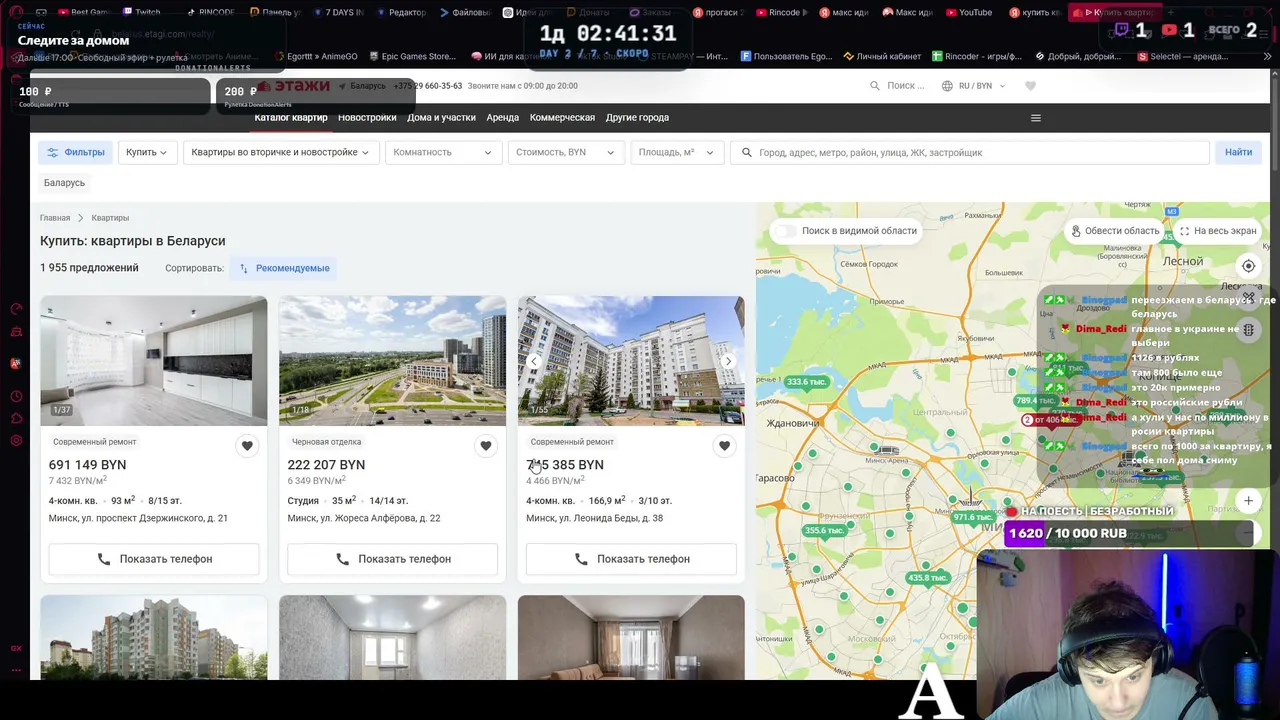This screenshot has height=720, width=1280.
Task: Open the extensions cube icon in browser sidebar
Action: tap(16, 418)
